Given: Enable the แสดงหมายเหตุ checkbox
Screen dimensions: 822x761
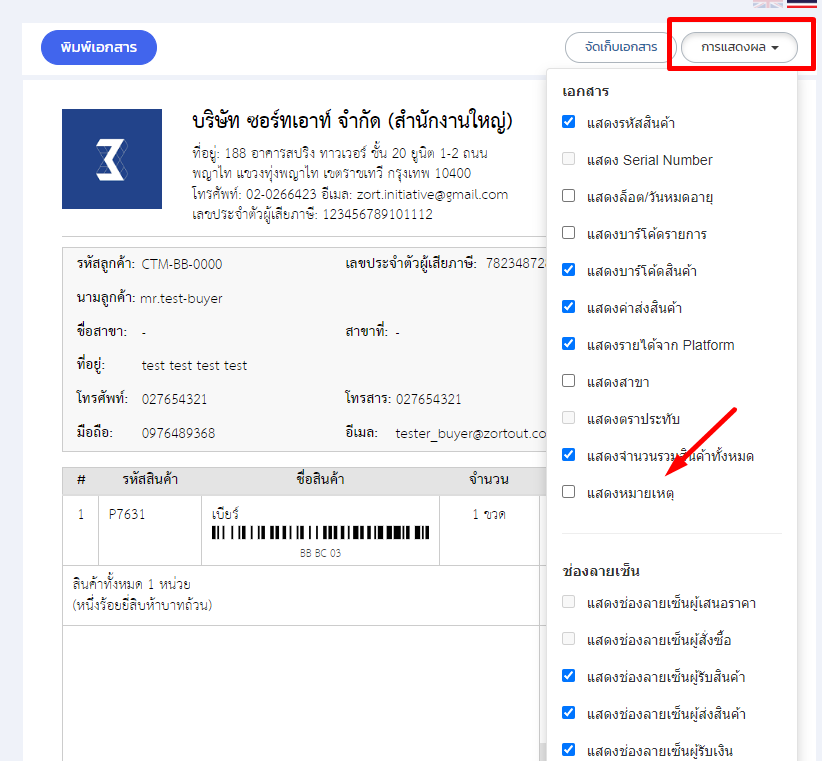Looking at the screenshot, I should (x=569, y=492).
